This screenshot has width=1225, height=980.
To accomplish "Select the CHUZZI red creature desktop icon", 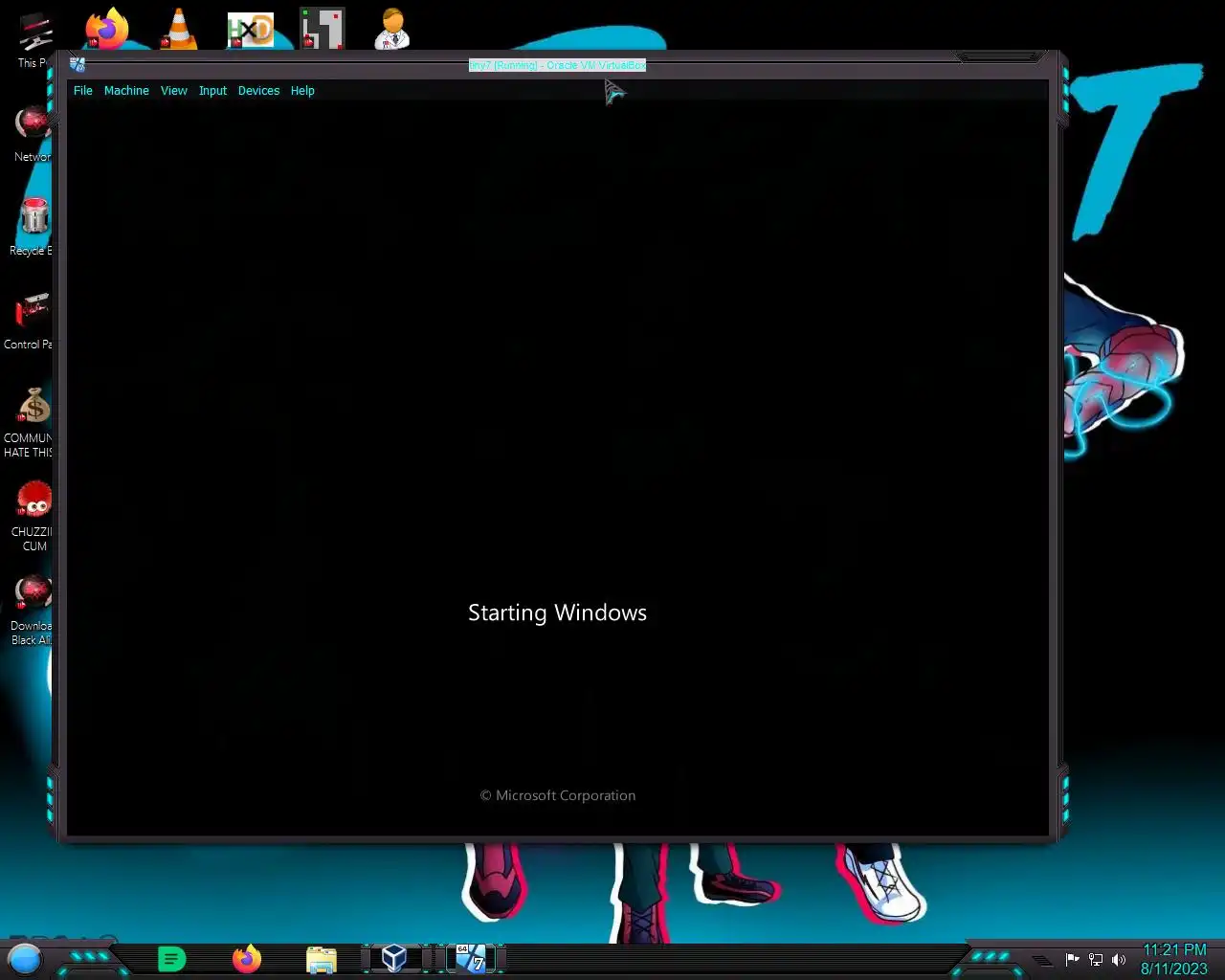I will (33, 516).
